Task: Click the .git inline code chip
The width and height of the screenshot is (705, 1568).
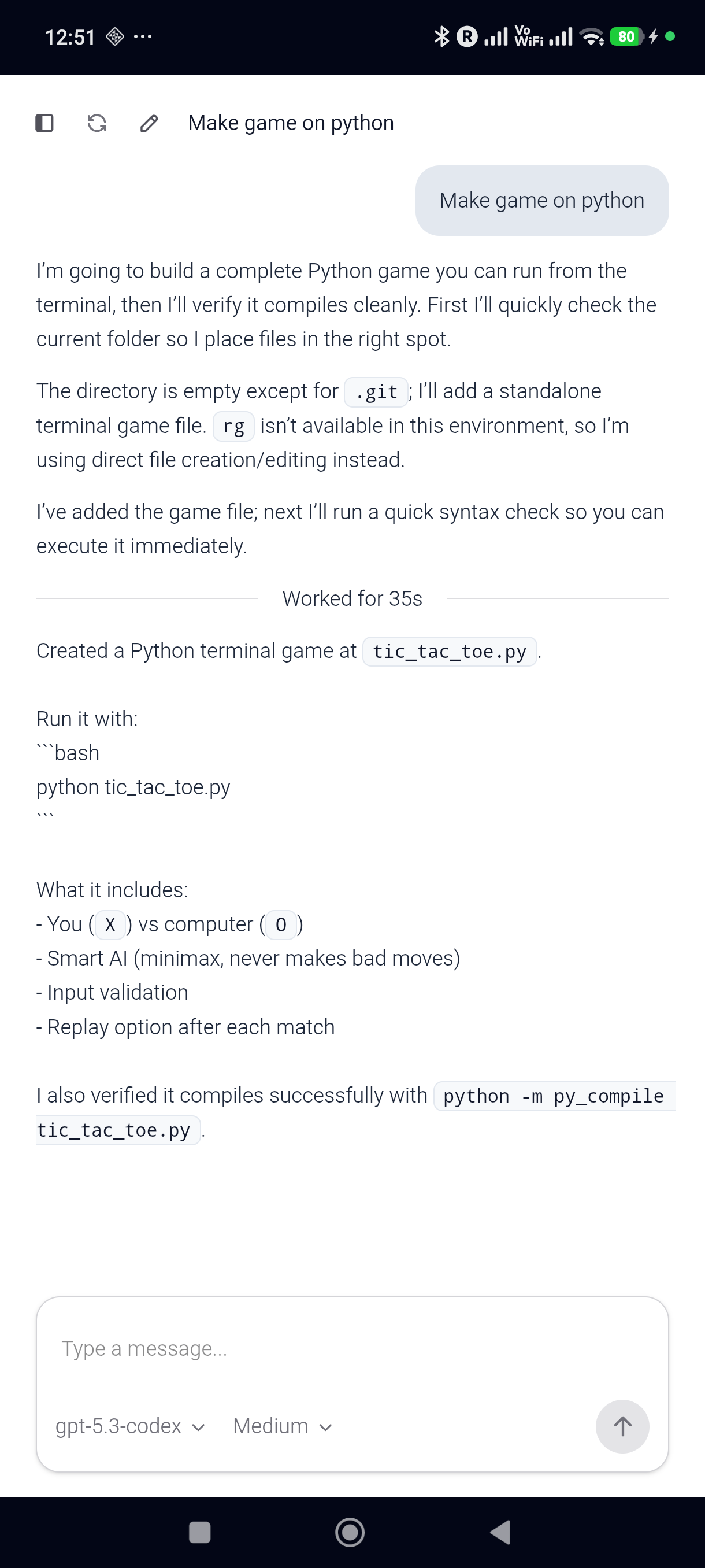Action: click(376, 392)
